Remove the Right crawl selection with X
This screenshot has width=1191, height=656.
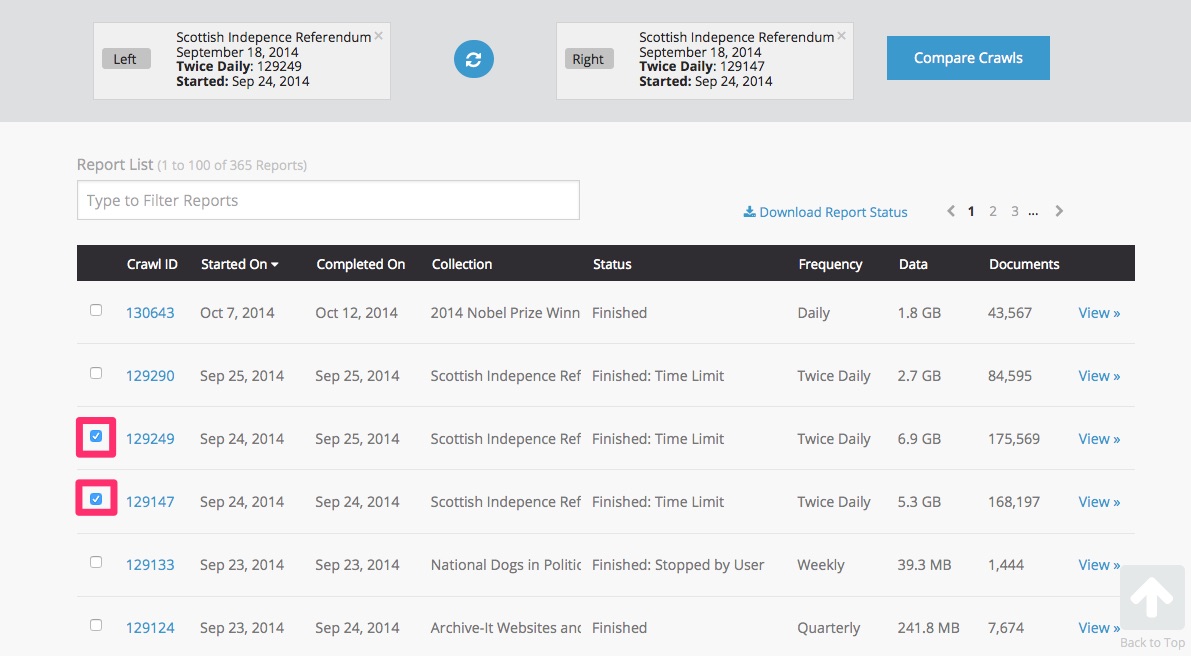coord(841,36)
